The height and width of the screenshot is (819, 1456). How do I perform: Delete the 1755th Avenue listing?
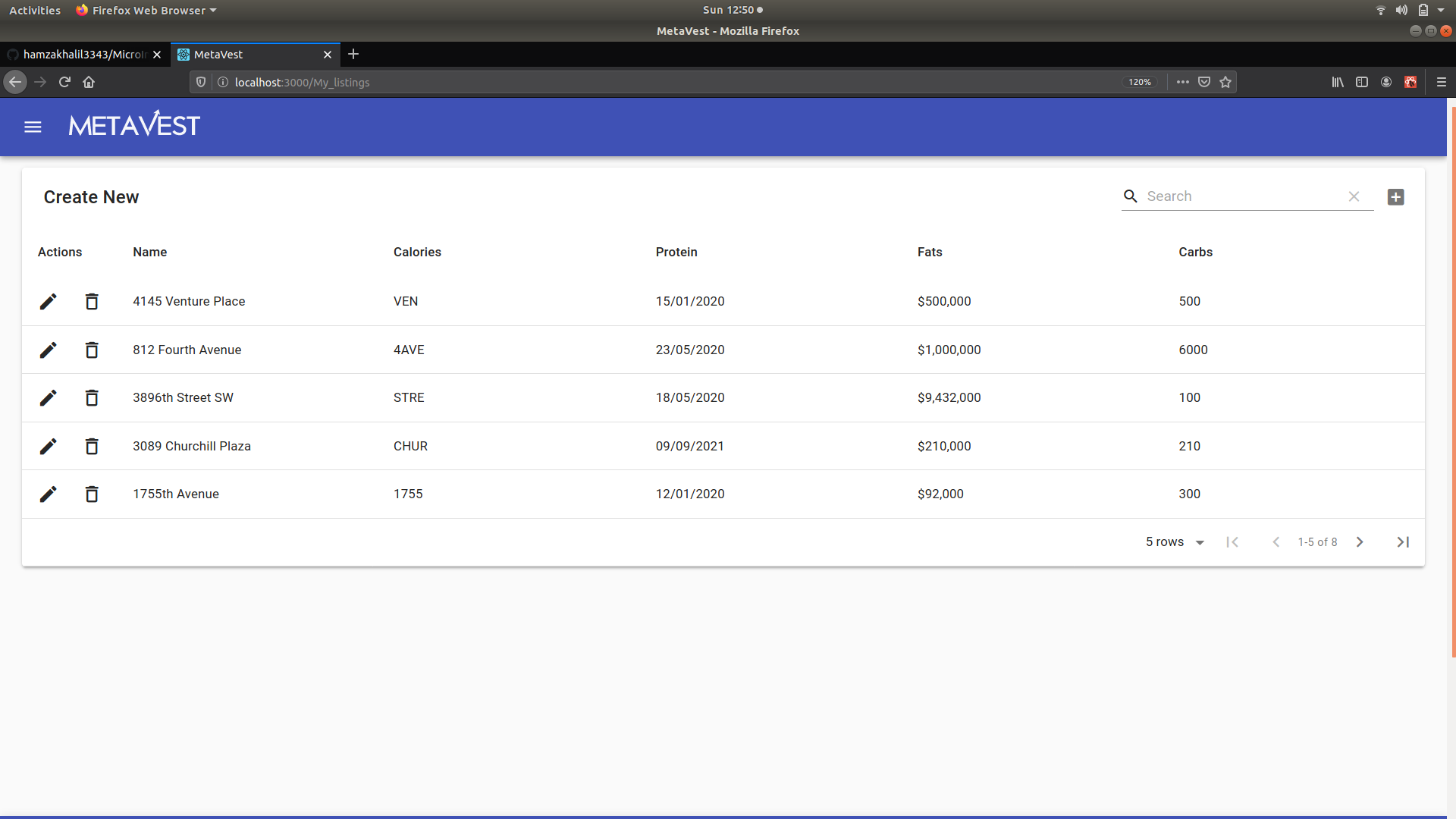click(92, 494)
